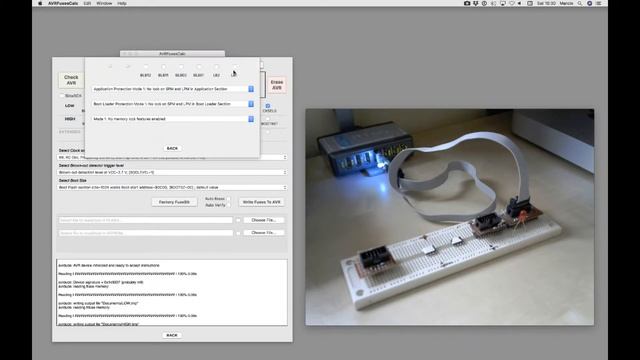The image size is (640, 360).
Task: Click Choose File for the second (lower) file field
Action: point(264,233)
